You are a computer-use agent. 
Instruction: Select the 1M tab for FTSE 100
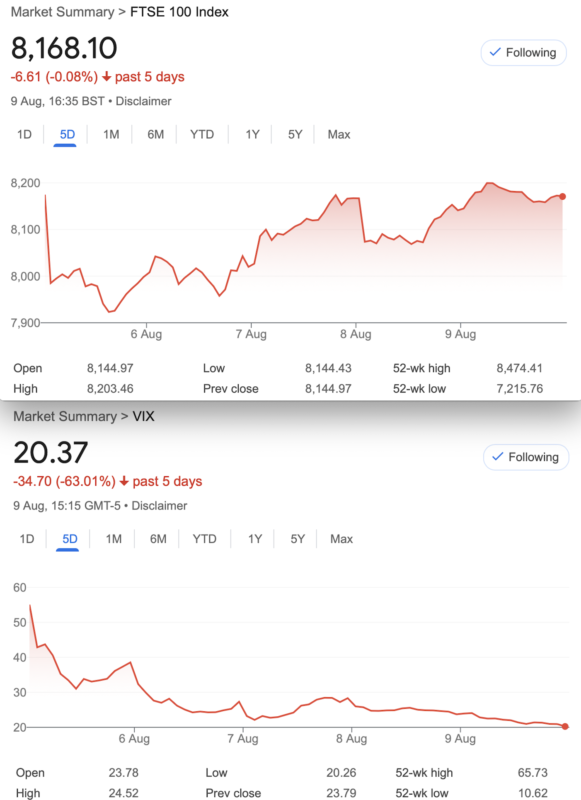[111, 135]
